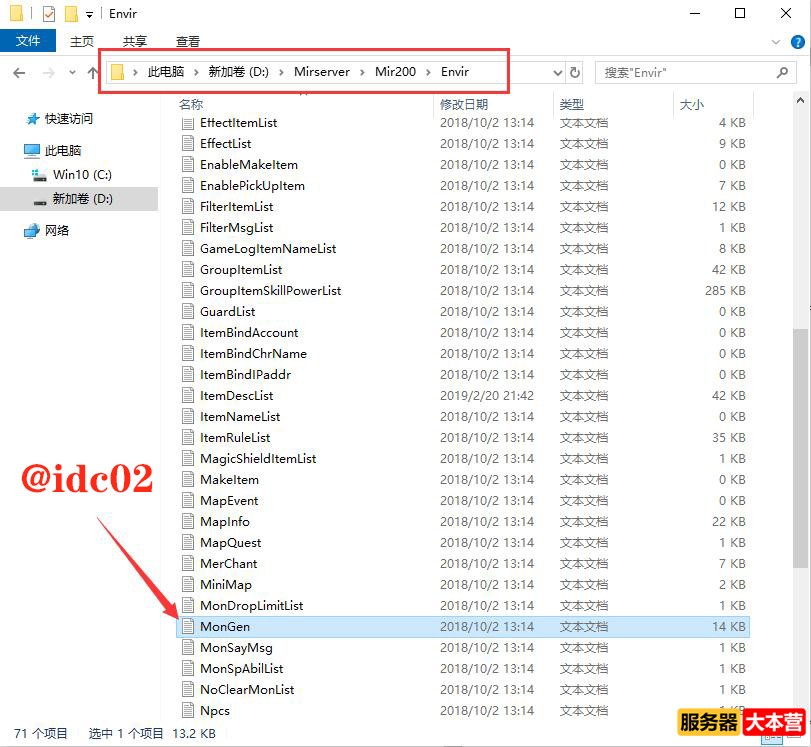
Task: Open the recent locations dropdown arrow
Action: tap(72, 72)
